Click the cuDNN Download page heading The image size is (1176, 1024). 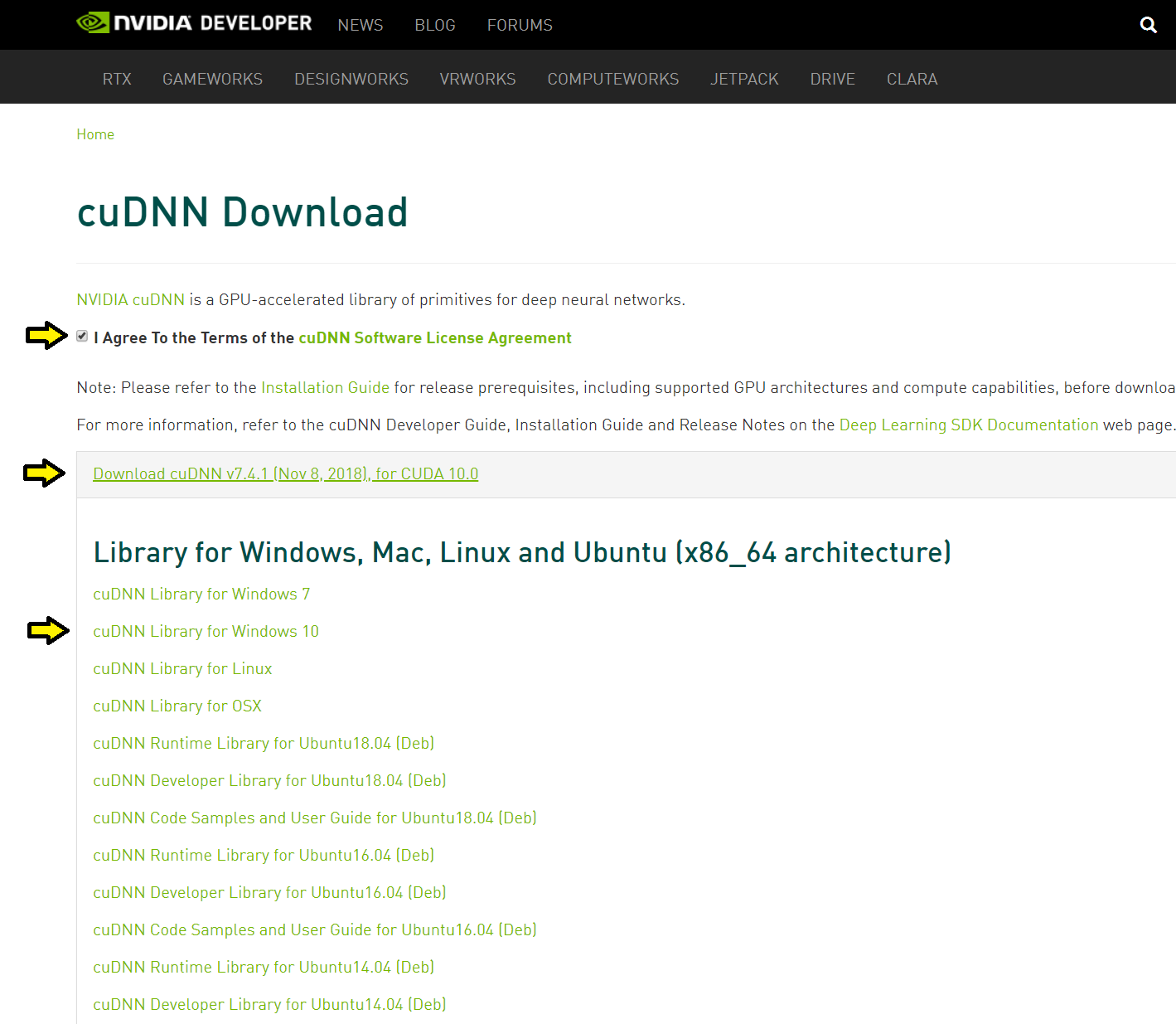point(242,211)
